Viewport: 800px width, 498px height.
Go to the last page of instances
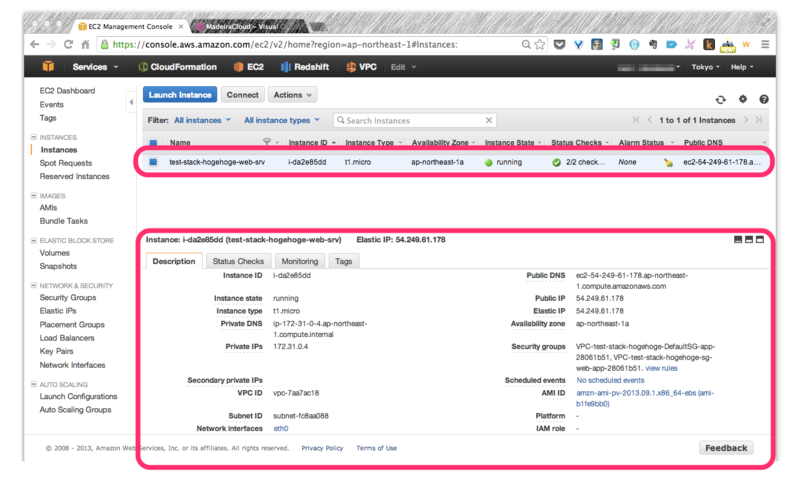point(759,120)
